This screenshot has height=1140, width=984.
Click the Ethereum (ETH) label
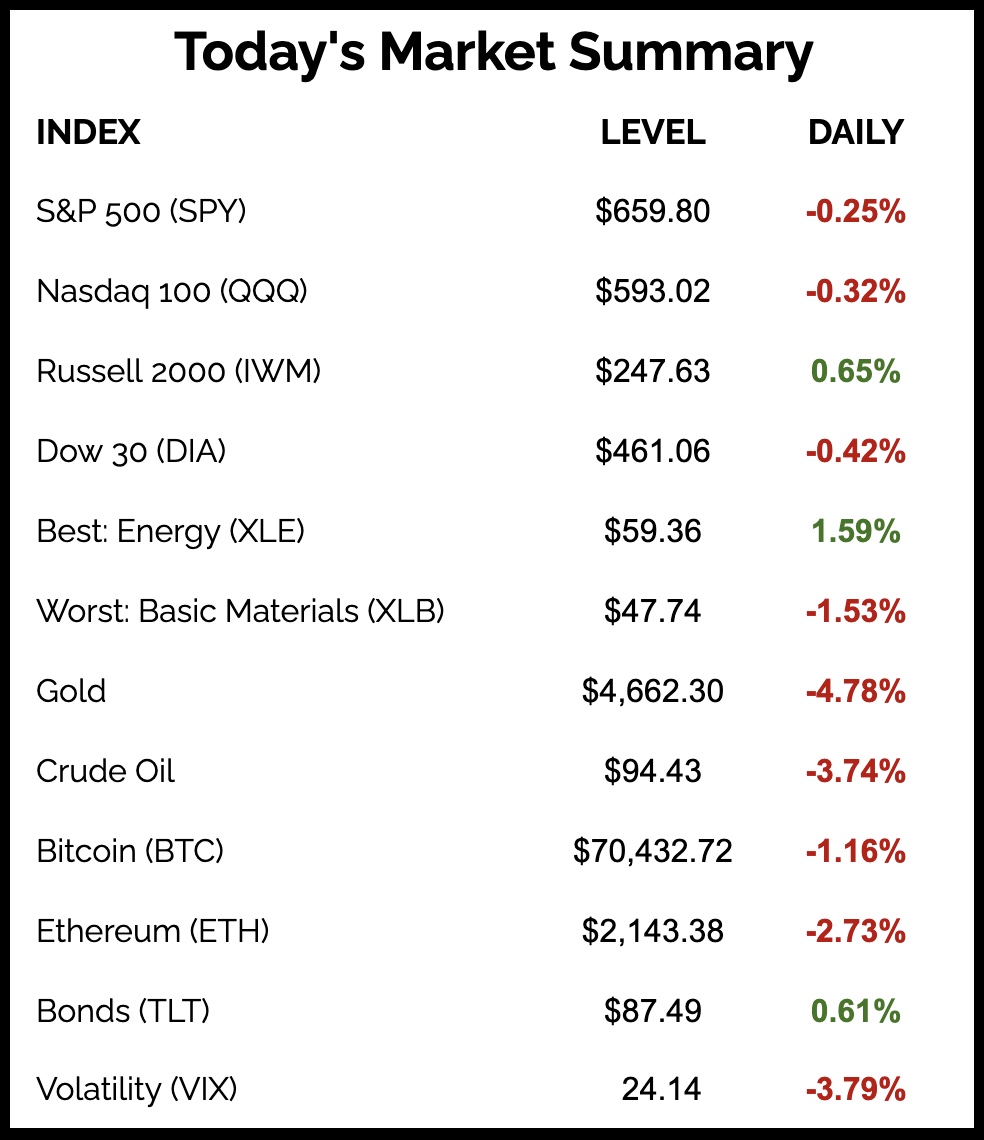pyautogui.click(x=153, y=931)
